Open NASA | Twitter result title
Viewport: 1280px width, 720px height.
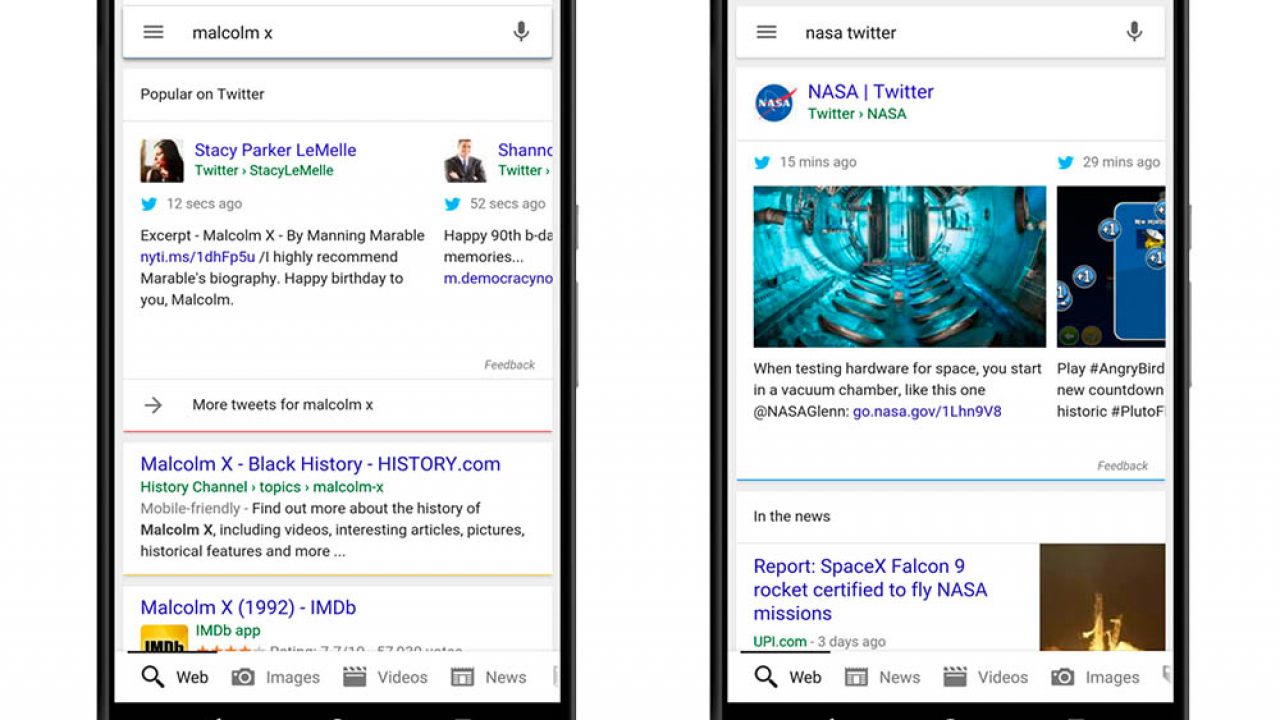870,92
